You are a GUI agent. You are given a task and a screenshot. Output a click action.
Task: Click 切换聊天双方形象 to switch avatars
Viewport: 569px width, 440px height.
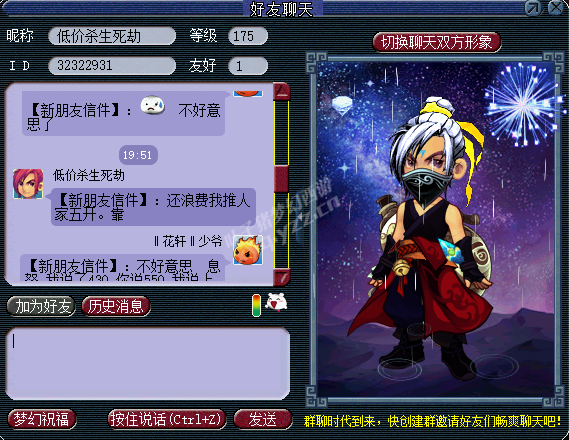coord(437,42)
